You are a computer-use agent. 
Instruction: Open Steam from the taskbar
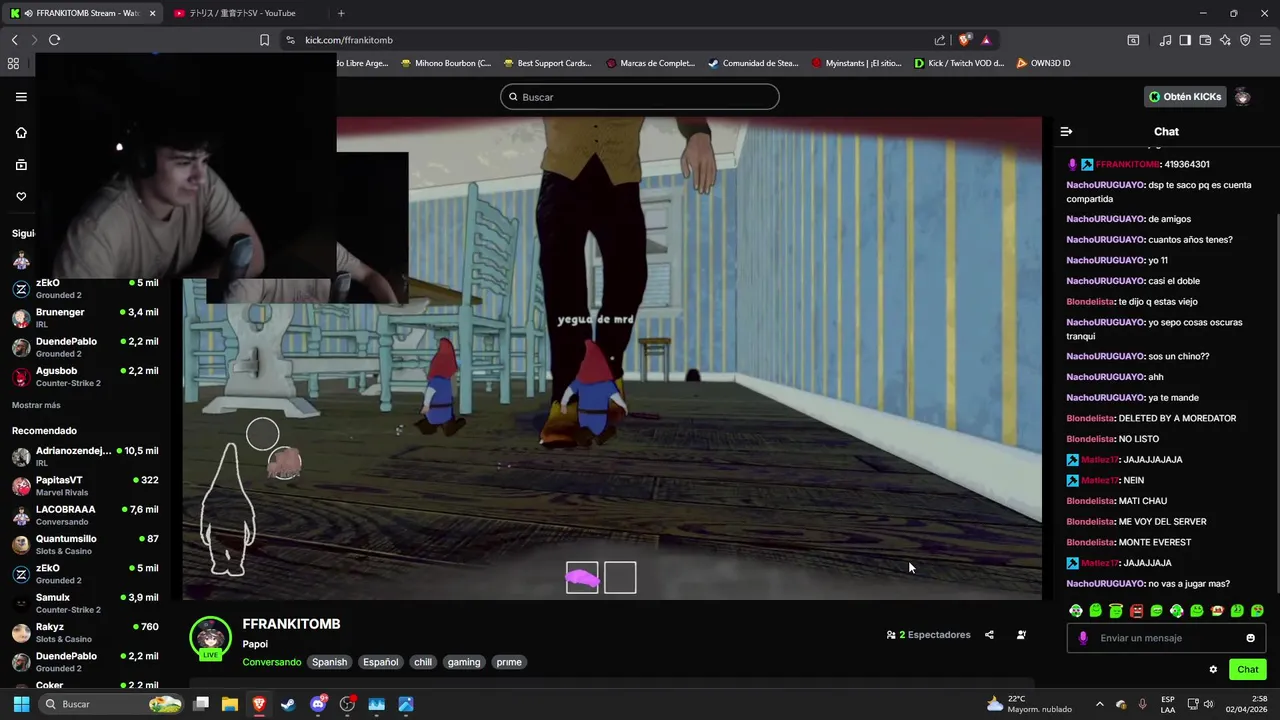pos(288,704)
